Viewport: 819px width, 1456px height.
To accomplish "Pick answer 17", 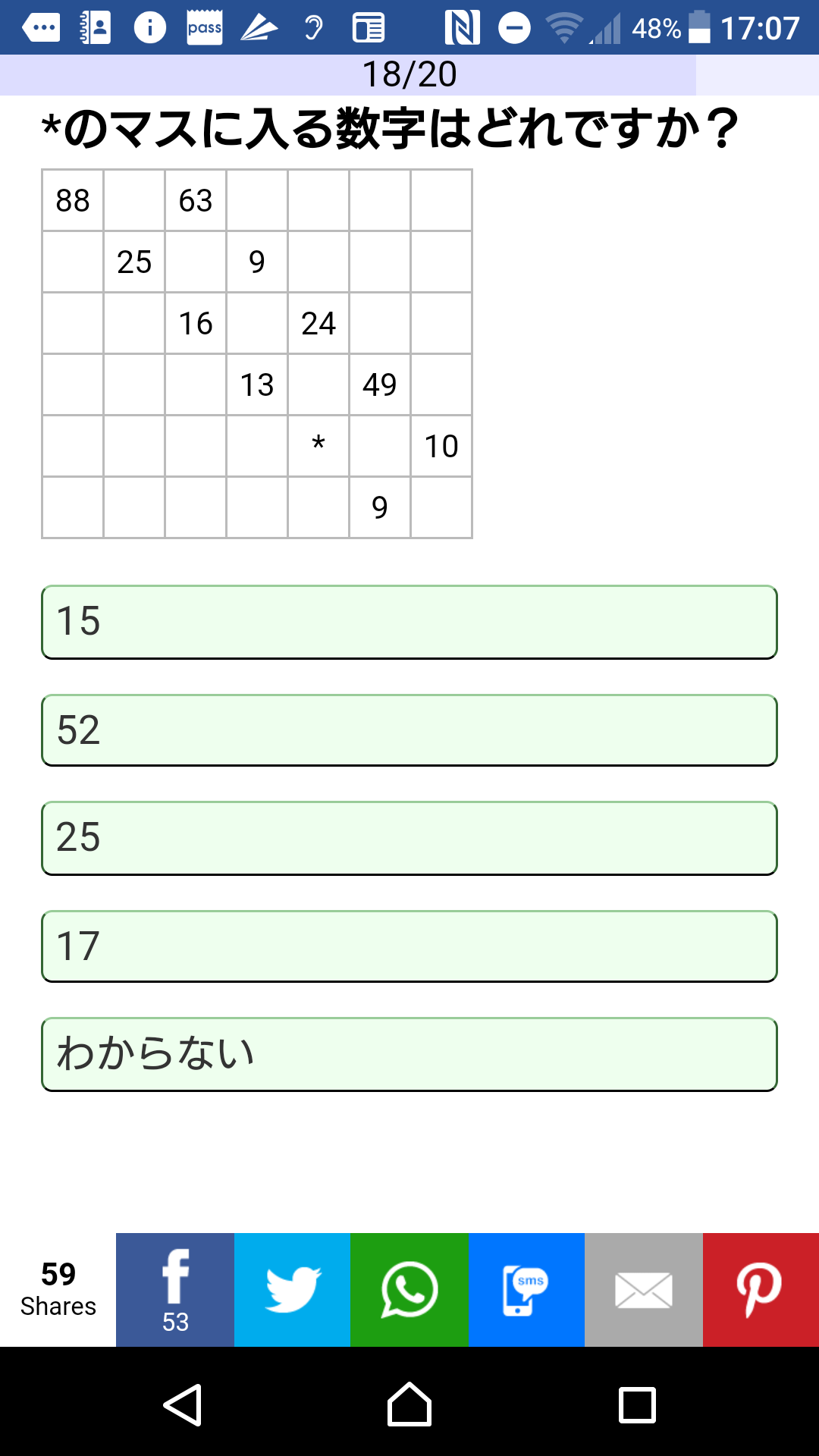I will point(409,946).
